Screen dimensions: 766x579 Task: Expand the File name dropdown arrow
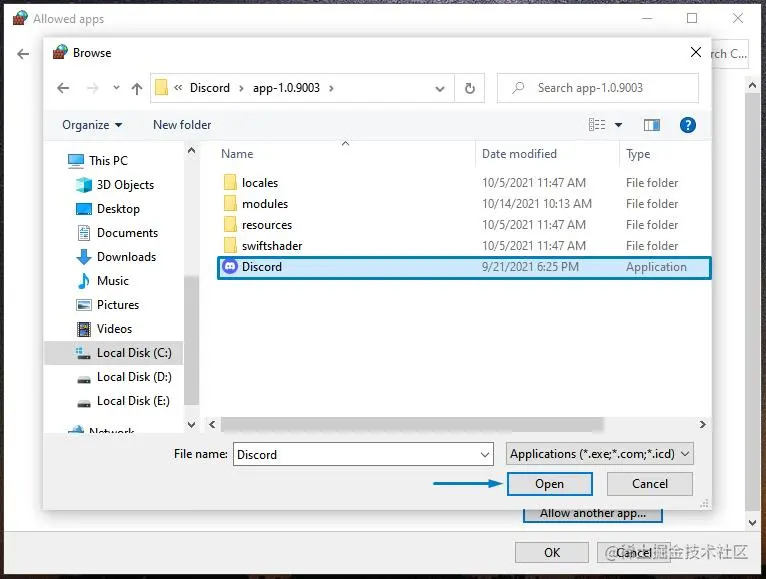[x=485, y=454]
